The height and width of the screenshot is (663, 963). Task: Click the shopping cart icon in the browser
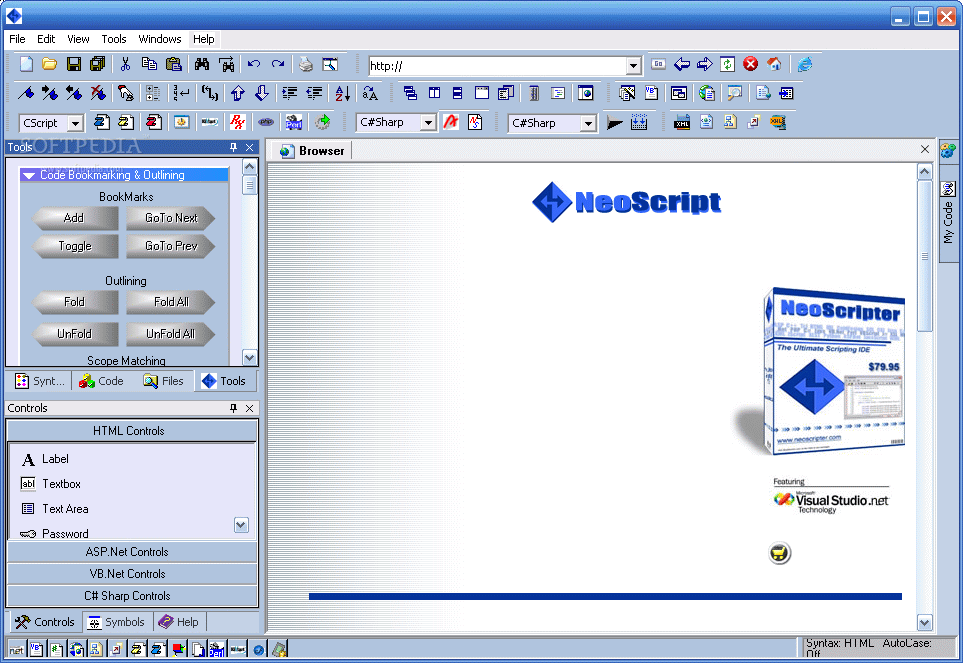click(779, 553)
